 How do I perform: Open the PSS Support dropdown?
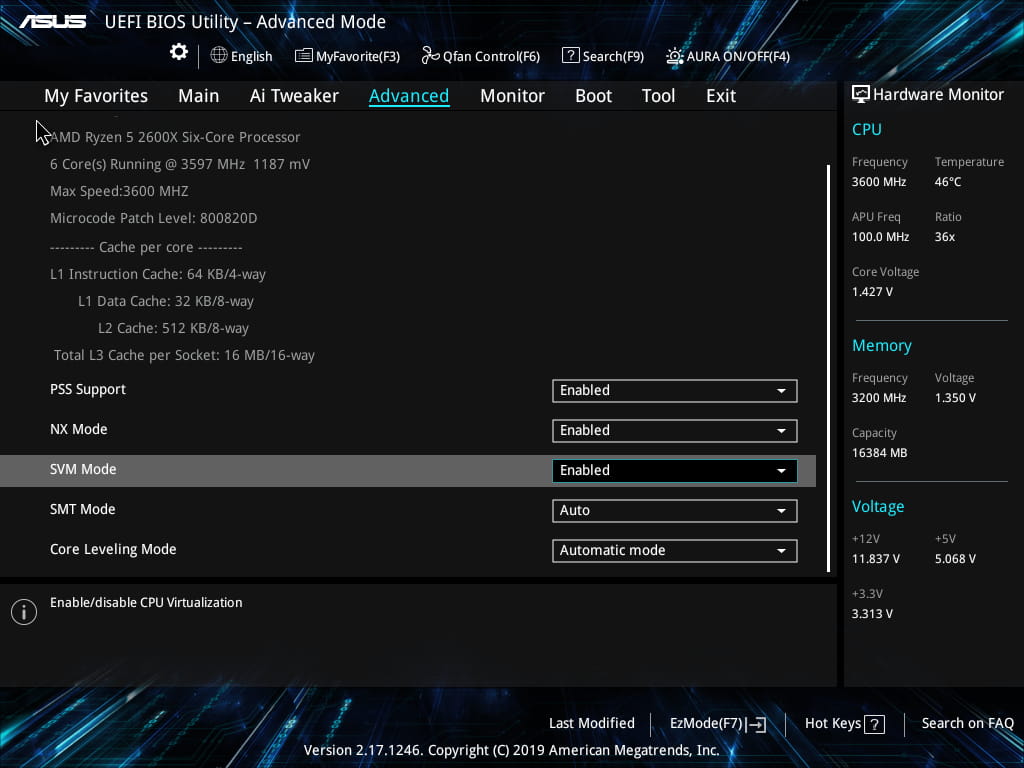675,391
